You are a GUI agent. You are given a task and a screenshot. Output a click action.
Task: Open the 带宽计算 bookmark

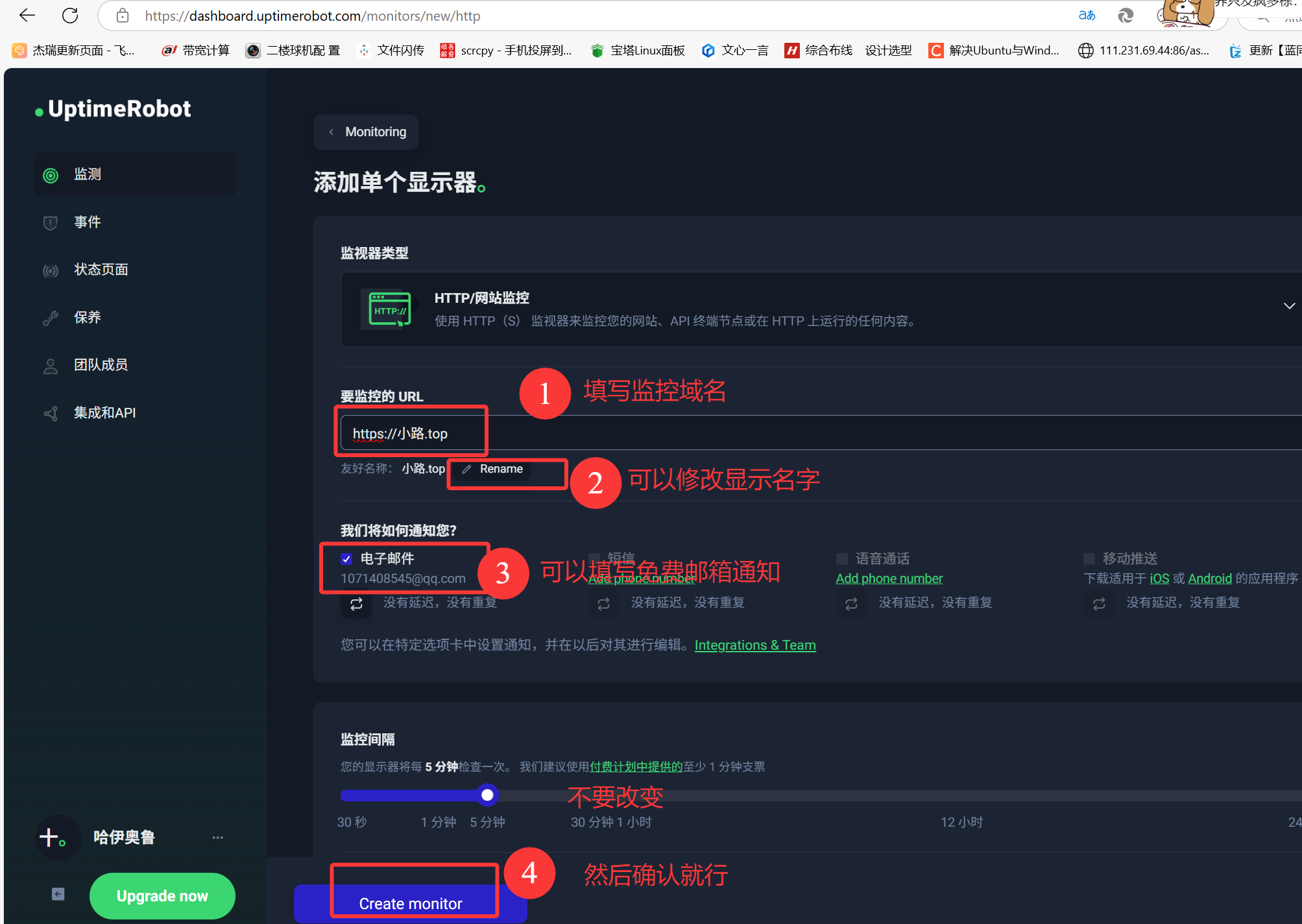[196, 51]
